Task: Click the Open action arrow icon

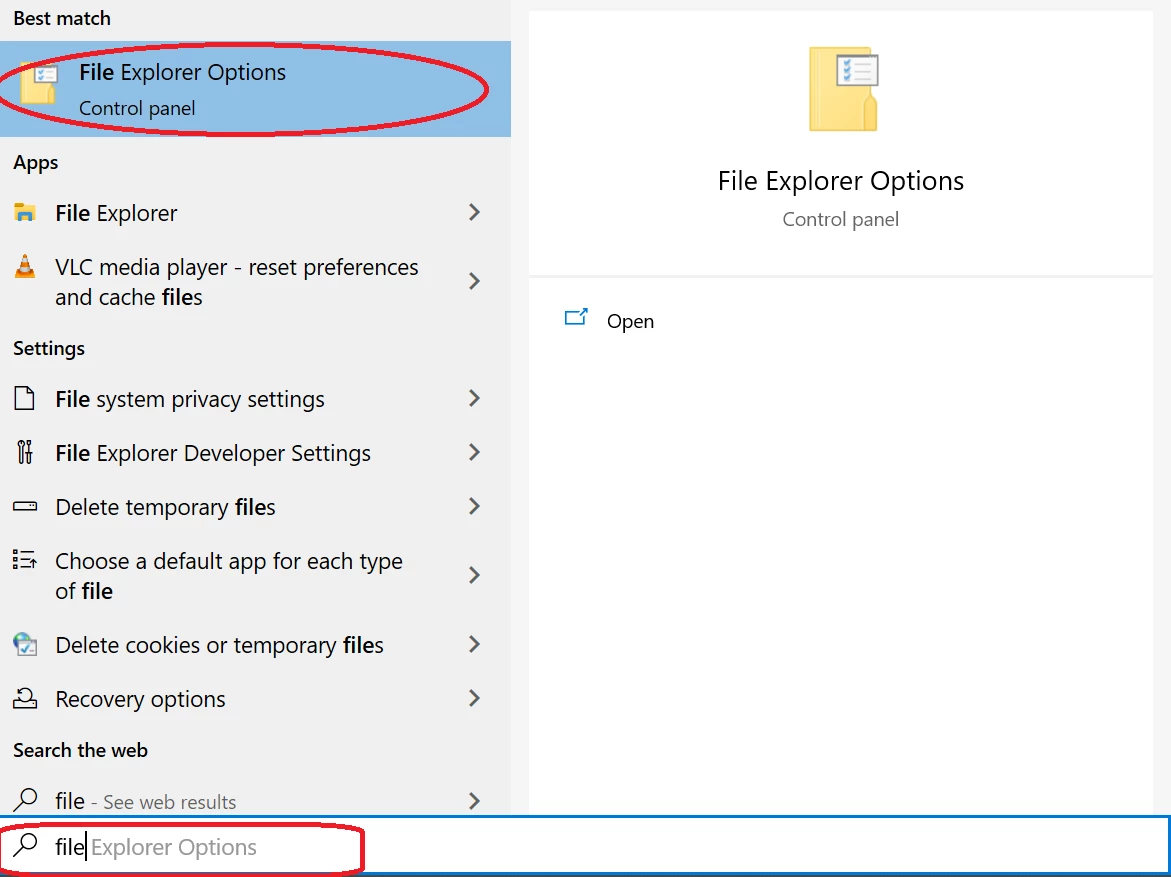Action: click(576, 317)
